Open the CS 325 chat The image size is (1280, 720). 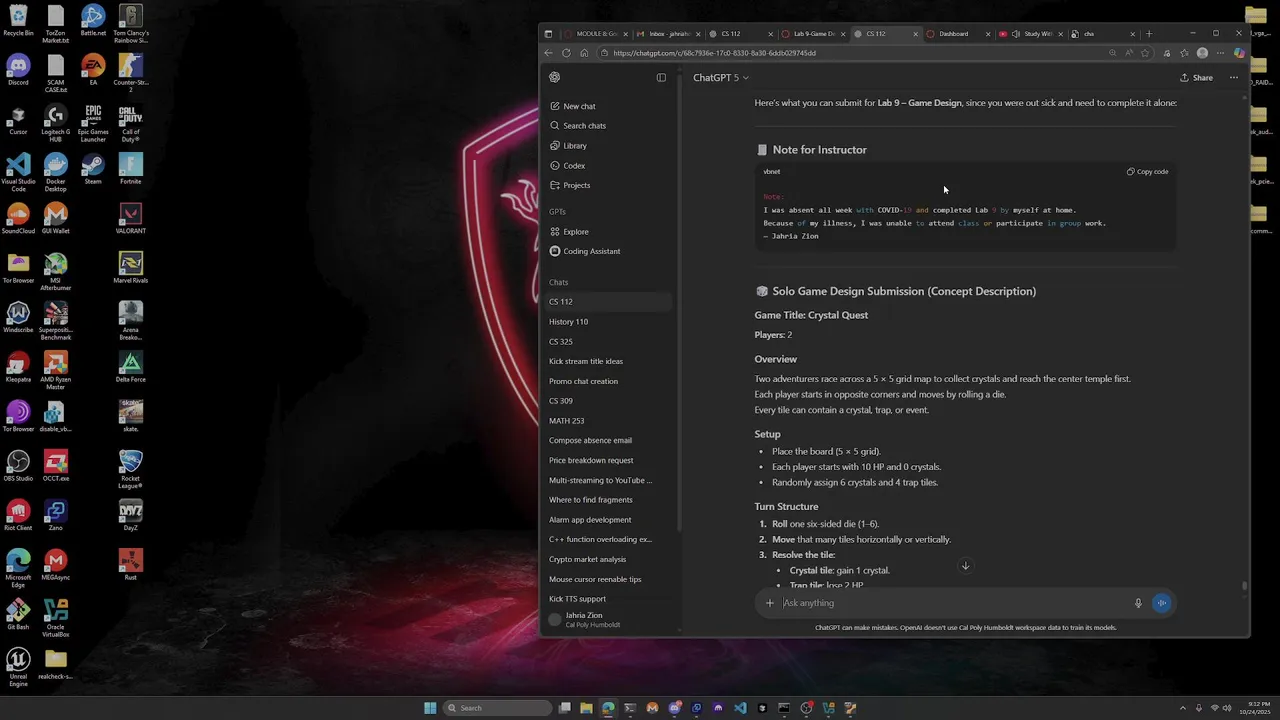[561, 342]
